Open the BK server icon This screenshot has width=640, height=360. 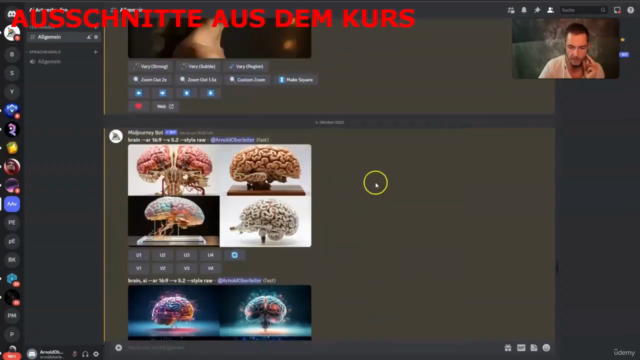pyautogui.click(x=12, y=260)
